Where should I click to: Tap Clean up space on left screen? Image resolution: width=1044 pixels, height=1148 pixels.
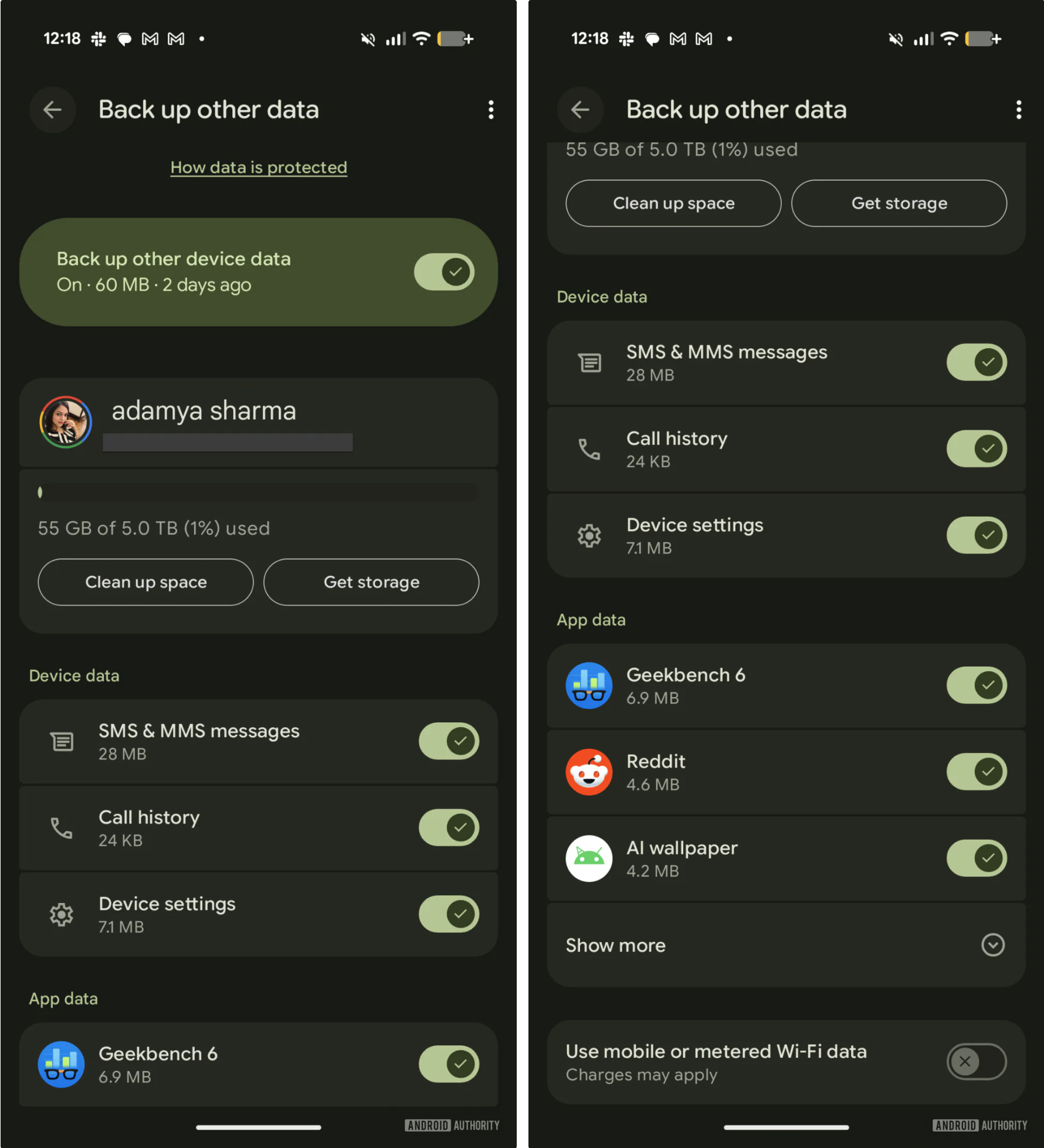pyautogui.click(x=146, y=582)
